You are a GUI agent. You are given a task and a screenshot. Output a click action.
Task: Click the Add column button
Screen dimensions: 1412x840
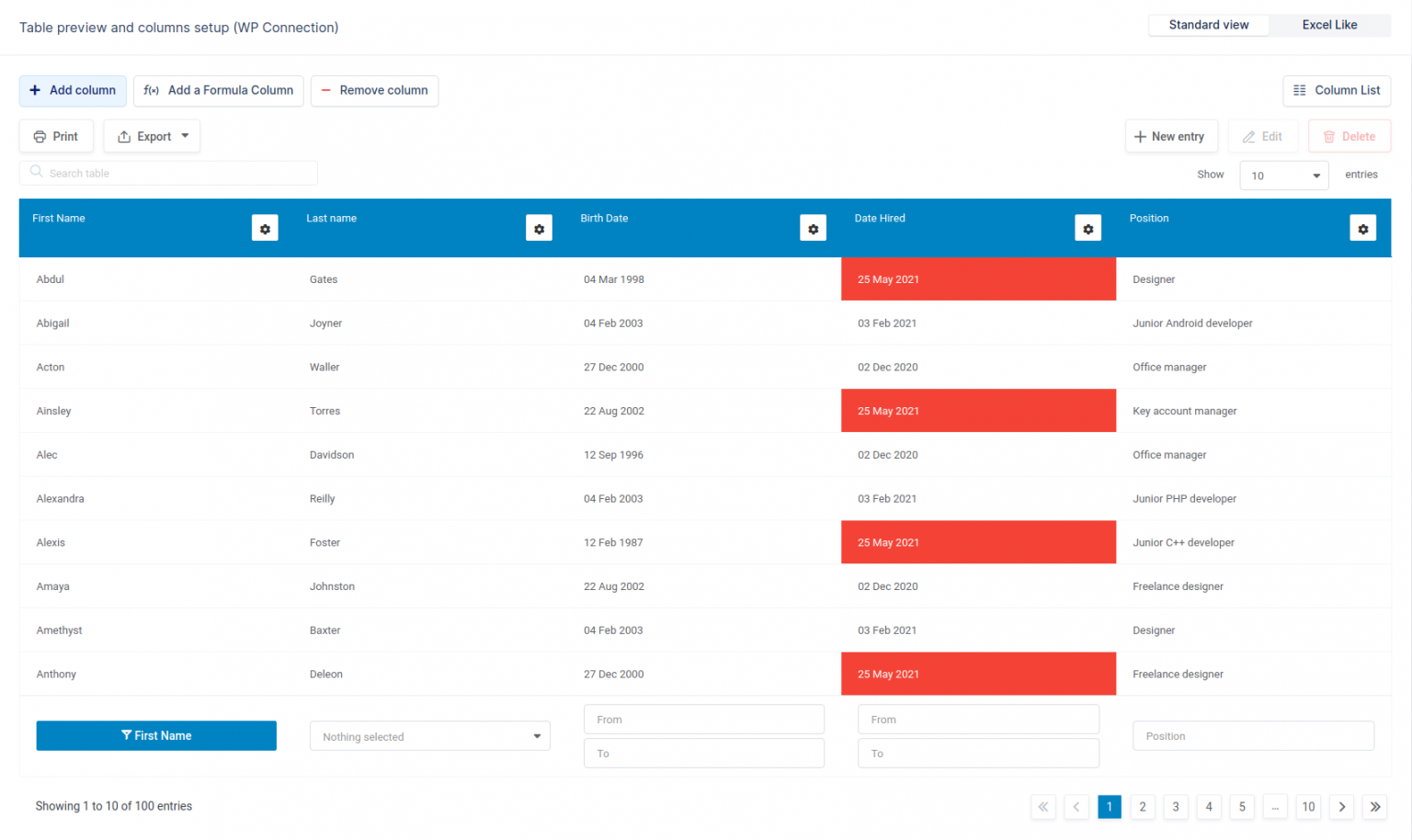point(73,90)
